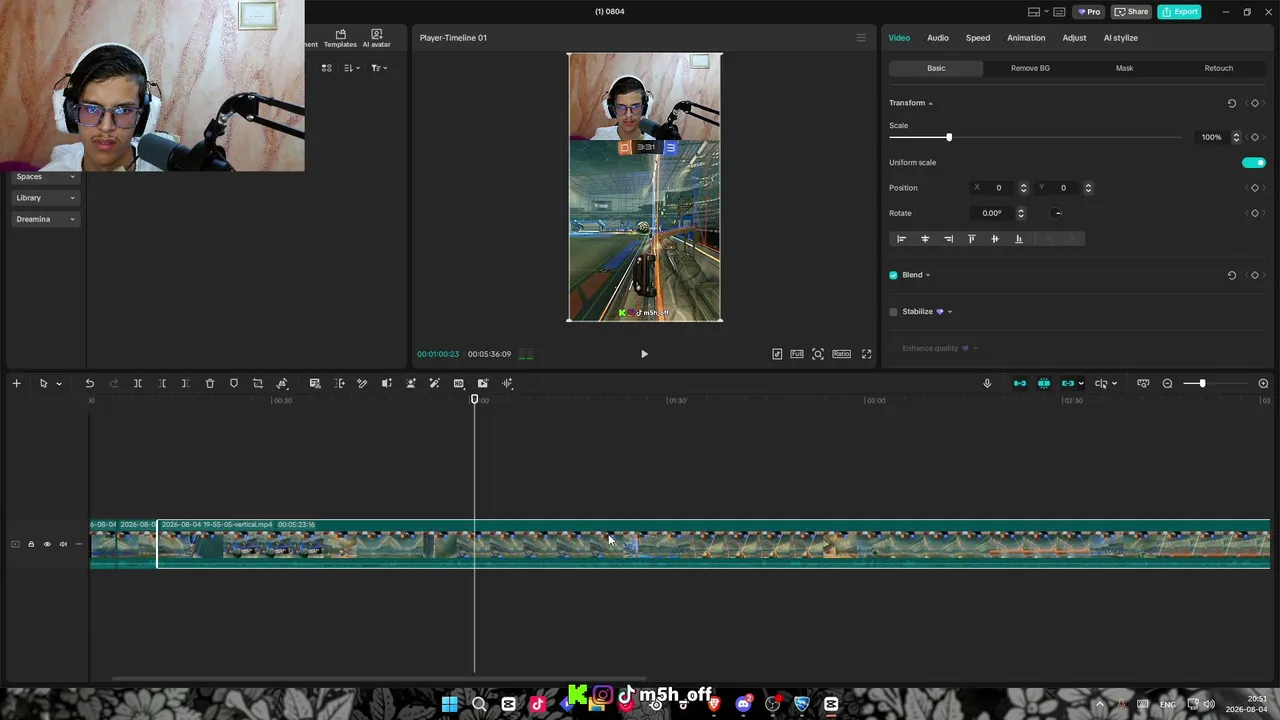Play the preview video
This screenshot has width=1280, height=720.
[644, 354]
